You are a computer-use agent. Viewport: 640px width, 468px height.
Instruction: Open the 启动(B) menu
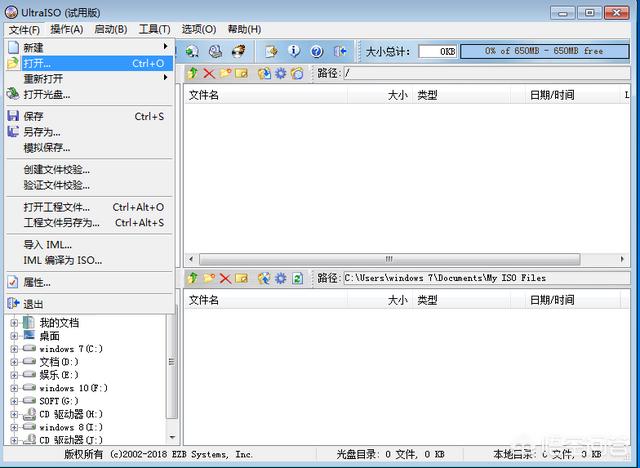[111, 29]
